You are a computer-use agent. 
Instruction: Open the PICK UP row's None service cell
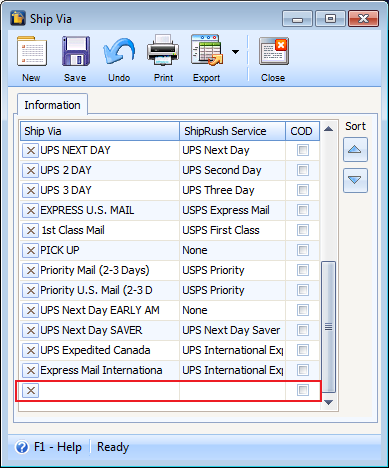click(x=232, y=250)
